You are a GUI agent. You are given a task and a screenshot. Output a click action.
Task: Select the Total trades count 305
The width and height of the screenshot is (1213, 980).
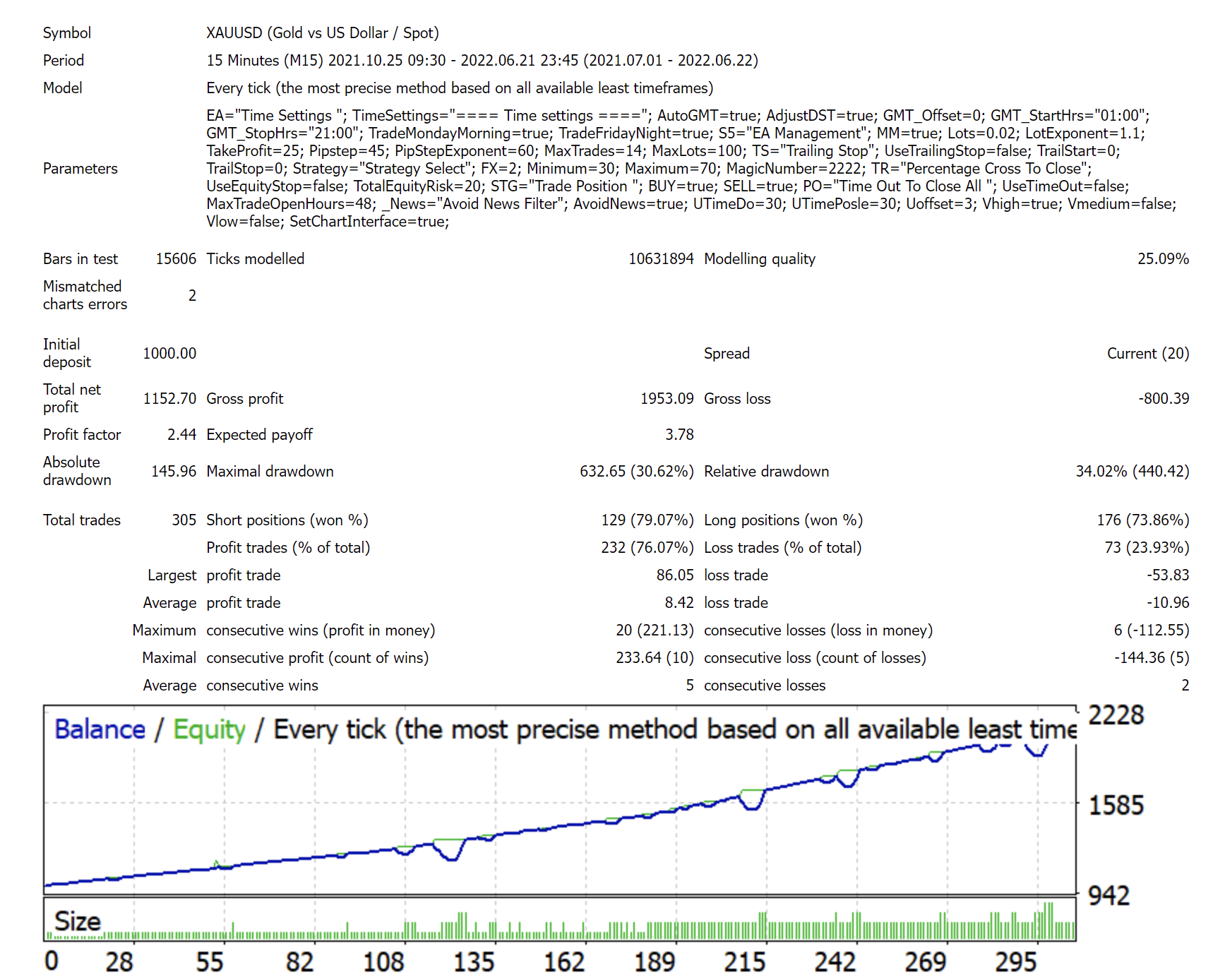tap(184, 520)
